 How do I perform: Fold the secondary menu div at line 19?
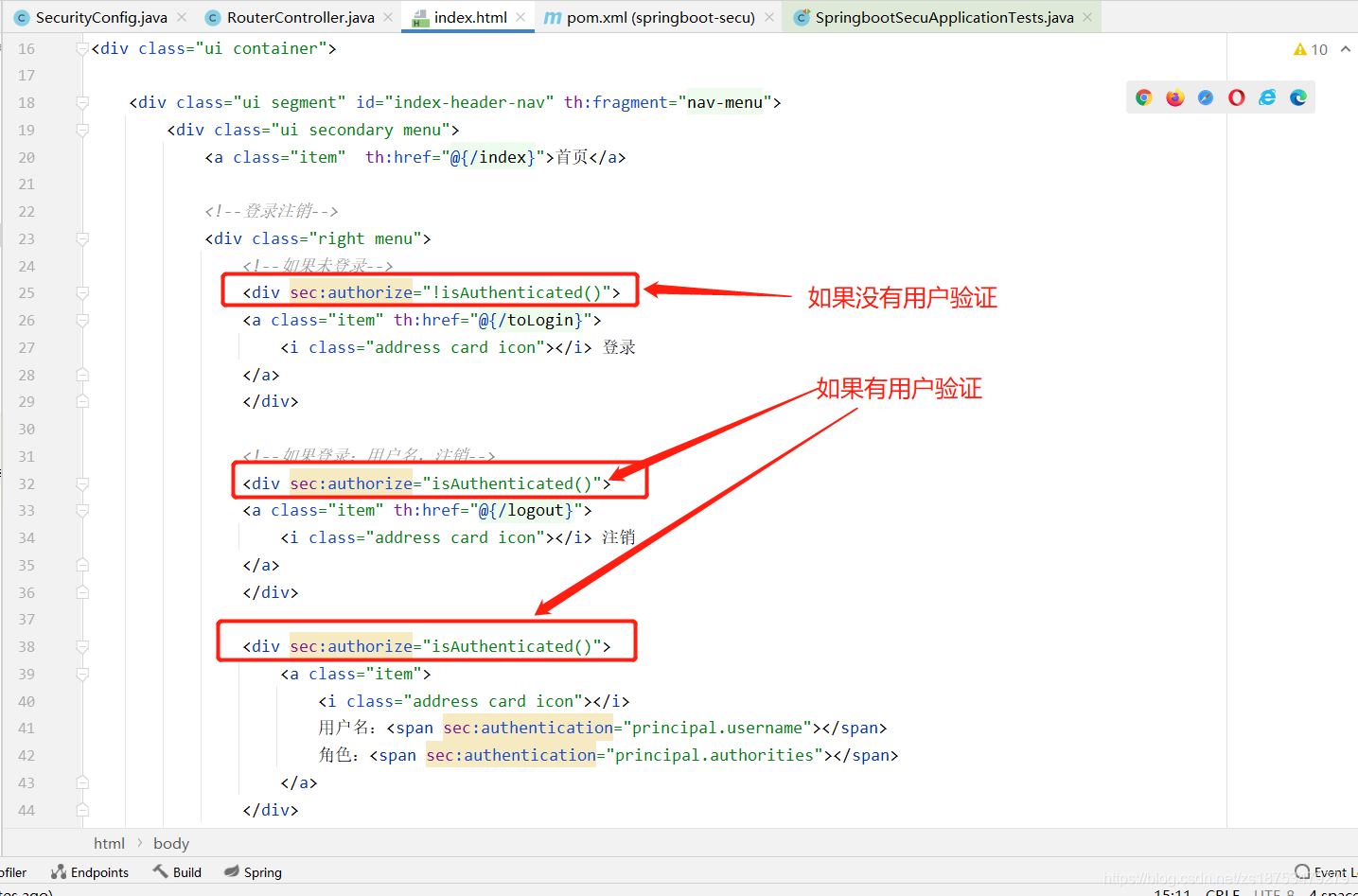pos(82,130)
